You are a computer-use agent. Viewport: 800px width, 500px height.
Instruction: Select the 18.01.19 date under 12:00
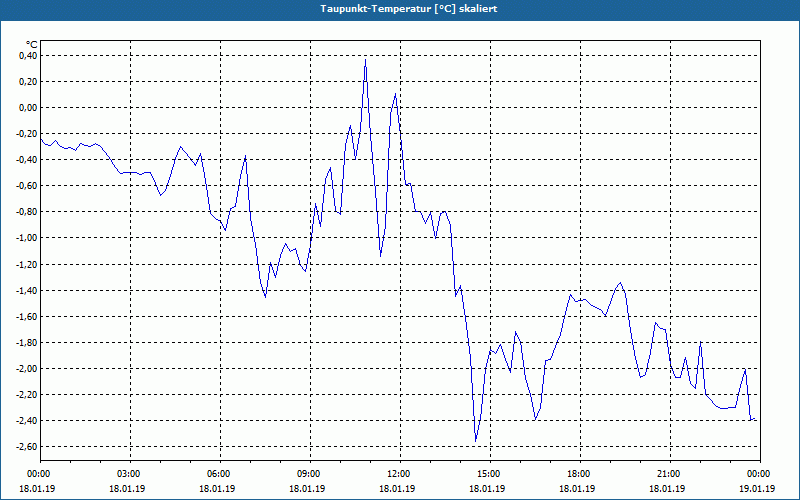coord(397,488)
